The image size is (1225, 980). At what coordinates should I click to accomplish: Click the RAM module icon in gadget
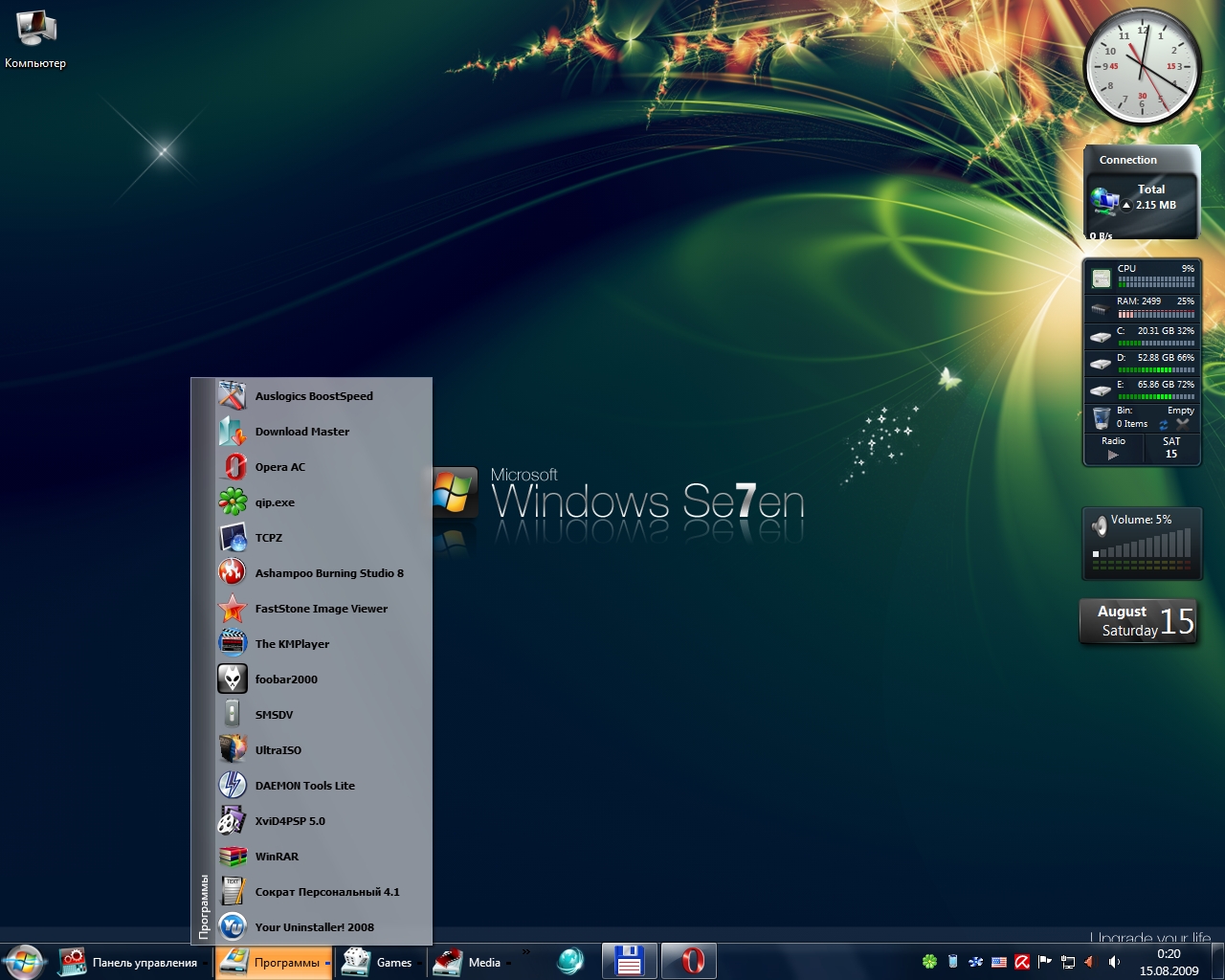coord(1100,309)
